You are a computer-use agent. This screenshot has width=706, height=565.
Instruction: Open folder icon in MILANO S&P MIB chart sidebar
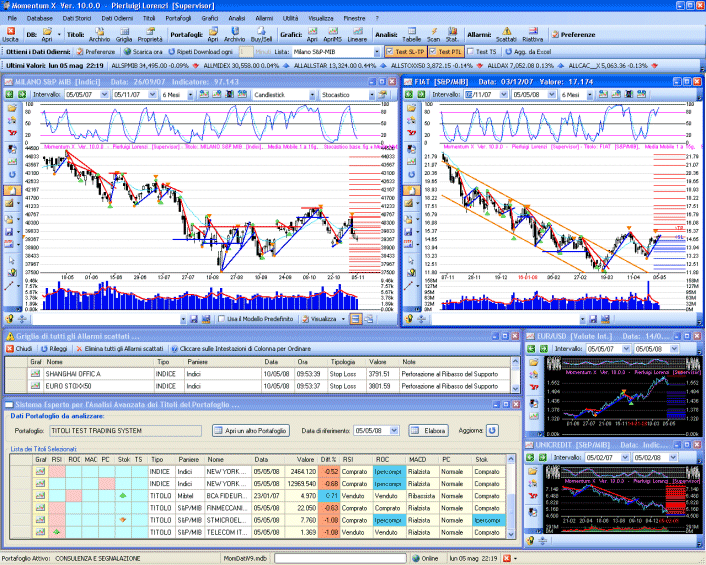click(12, 108)
